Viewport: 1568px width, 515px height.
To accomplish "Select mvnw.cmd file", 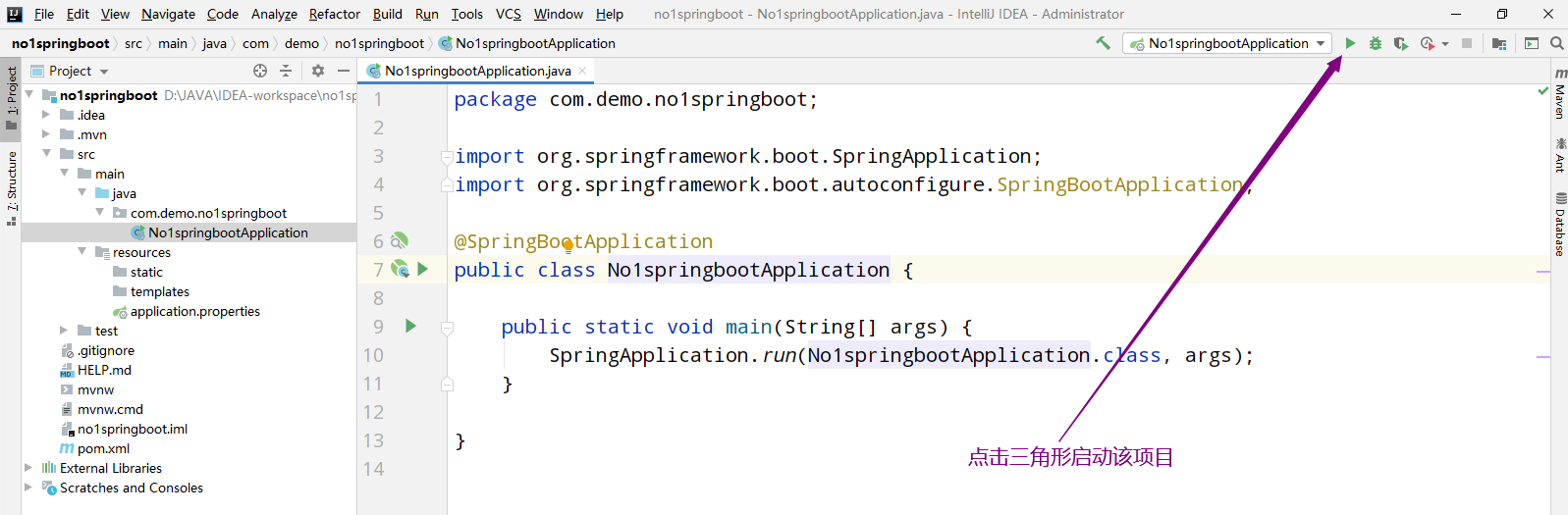I will click(x=110, y=409).
